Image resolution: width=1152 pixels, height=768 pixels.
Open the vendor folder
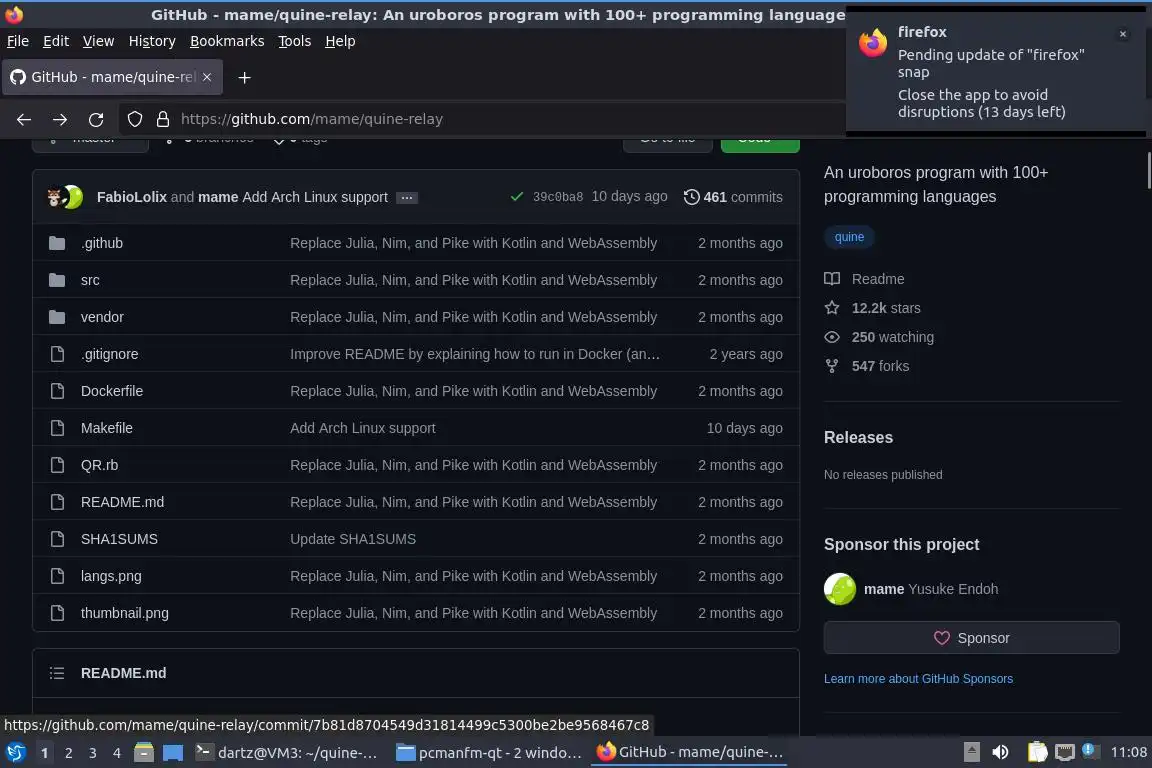(102, 317)
